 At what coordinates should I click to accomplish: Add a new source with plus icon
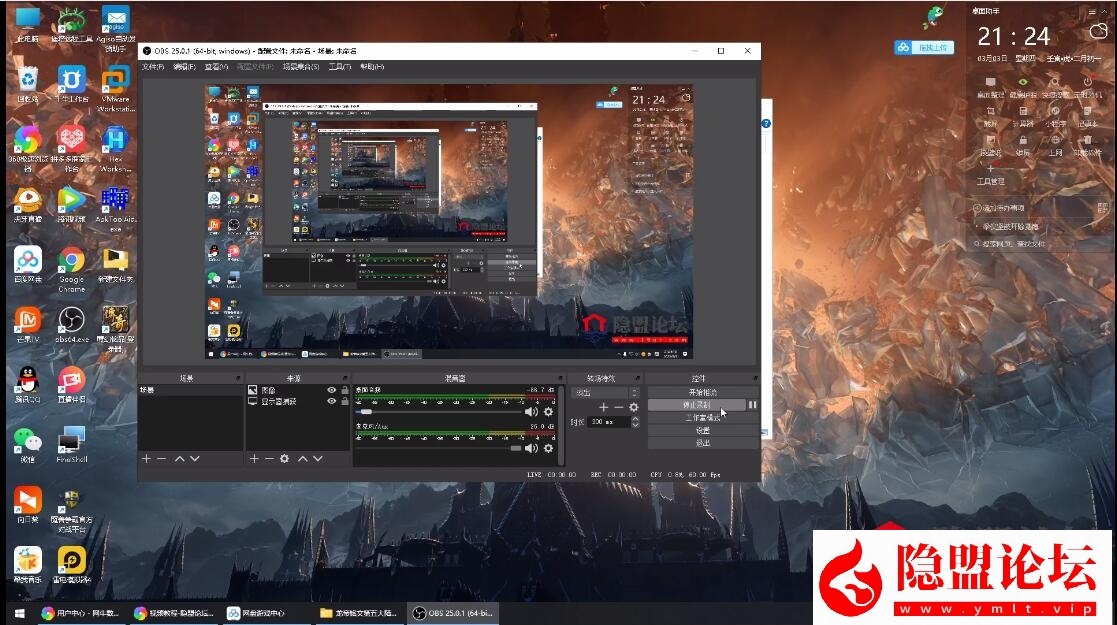(254, 458)
